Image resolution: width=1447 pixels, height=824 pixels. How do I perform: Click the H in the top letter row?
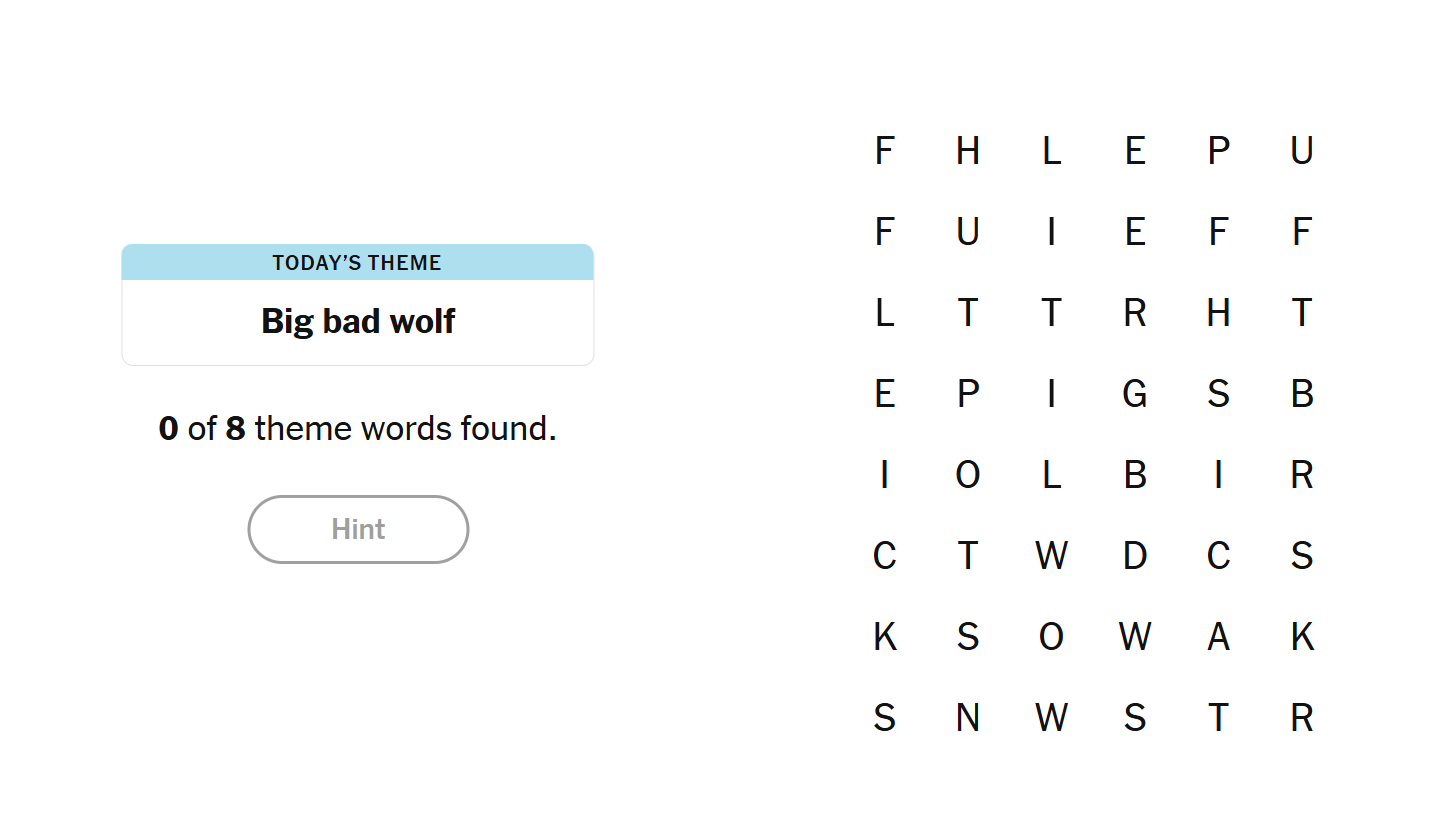click(x=967, y=151)
